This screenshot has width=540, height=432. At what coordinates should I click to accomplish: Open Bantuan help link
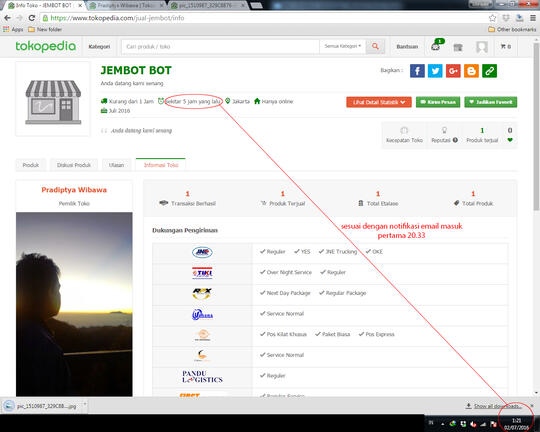point(407,47)
